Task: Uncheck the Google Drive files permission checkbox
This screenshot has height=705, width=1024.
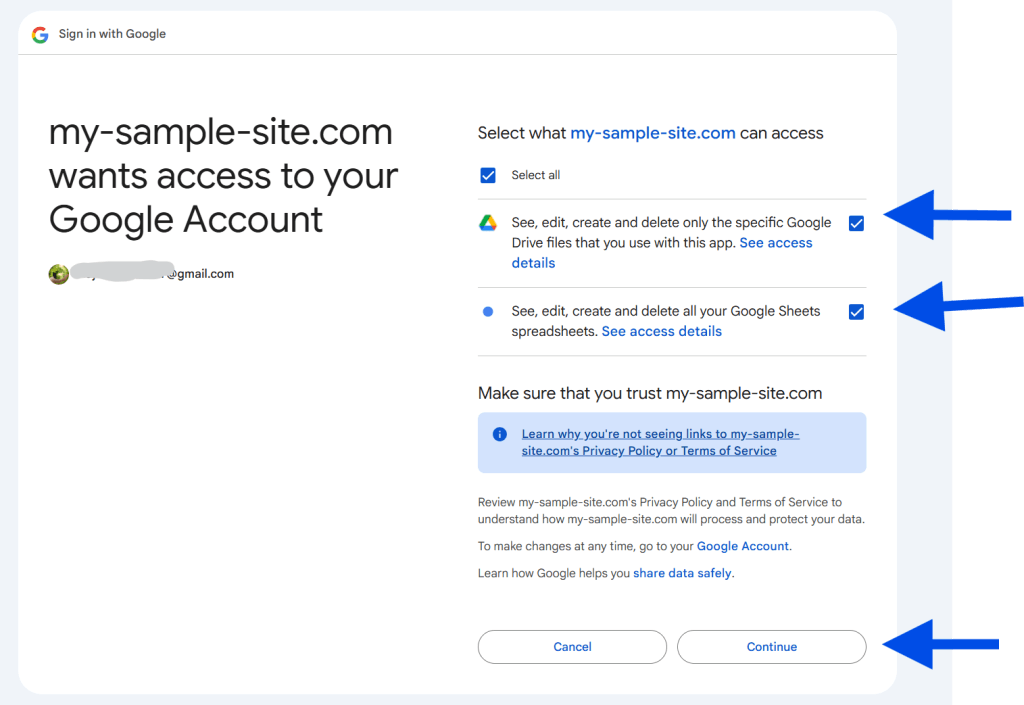Action: pyautogui.click(x=856, y=223)
